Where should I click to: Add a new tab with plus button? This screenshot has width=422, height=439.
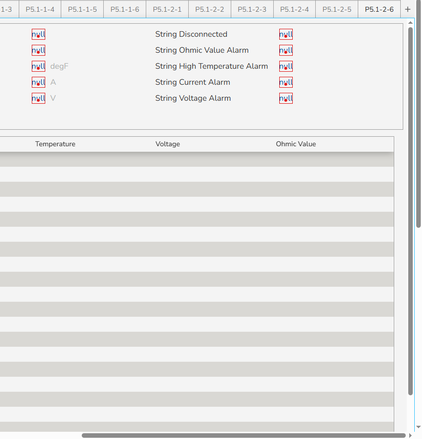407,9
